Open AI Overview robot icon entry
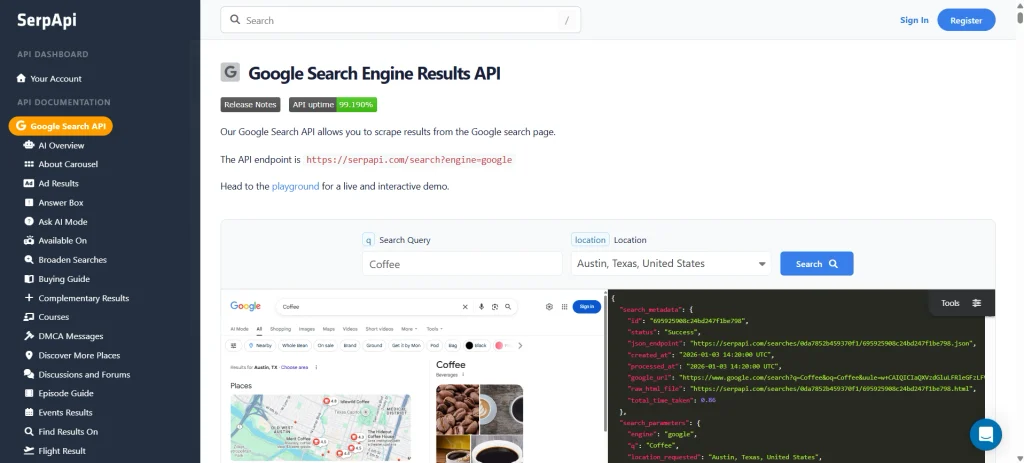 tap(29, 145)
